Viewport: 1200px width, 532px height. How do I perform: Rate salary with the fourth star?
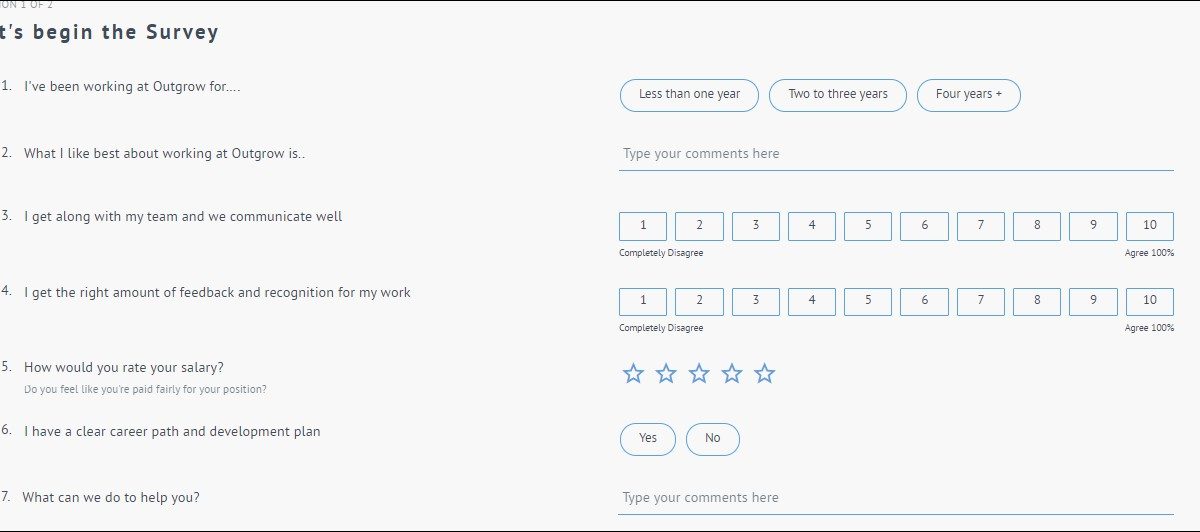732,374
